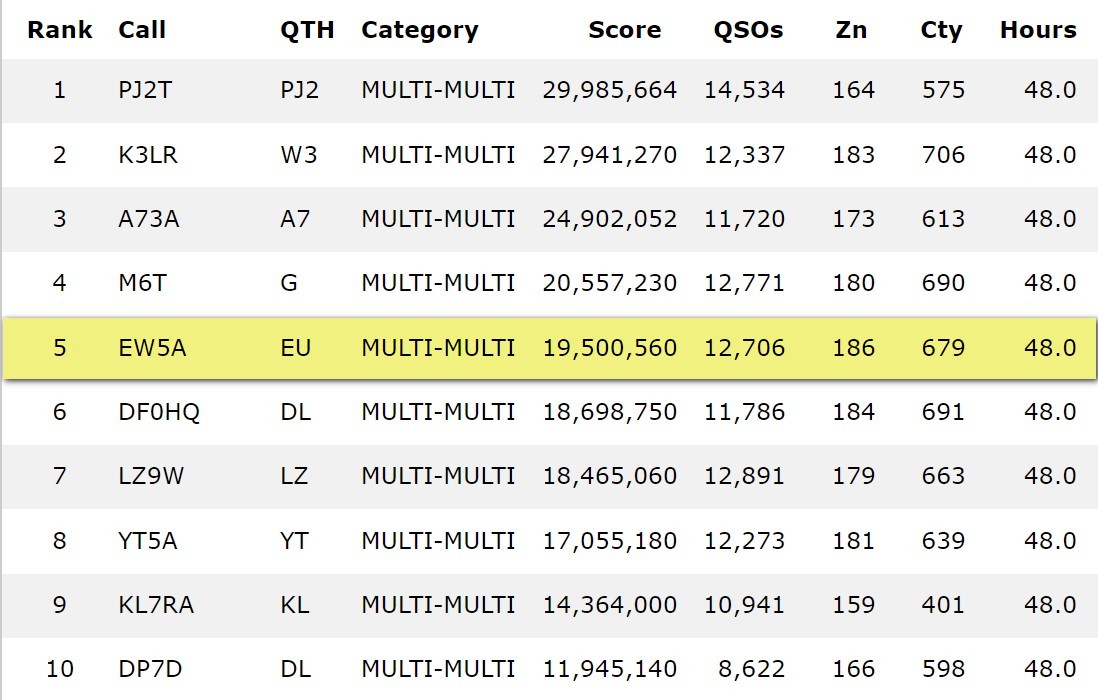Open the PJ2T callsign entry
Image resolution: width=1098 pixels, height=700 pixels.
point(144,91)
